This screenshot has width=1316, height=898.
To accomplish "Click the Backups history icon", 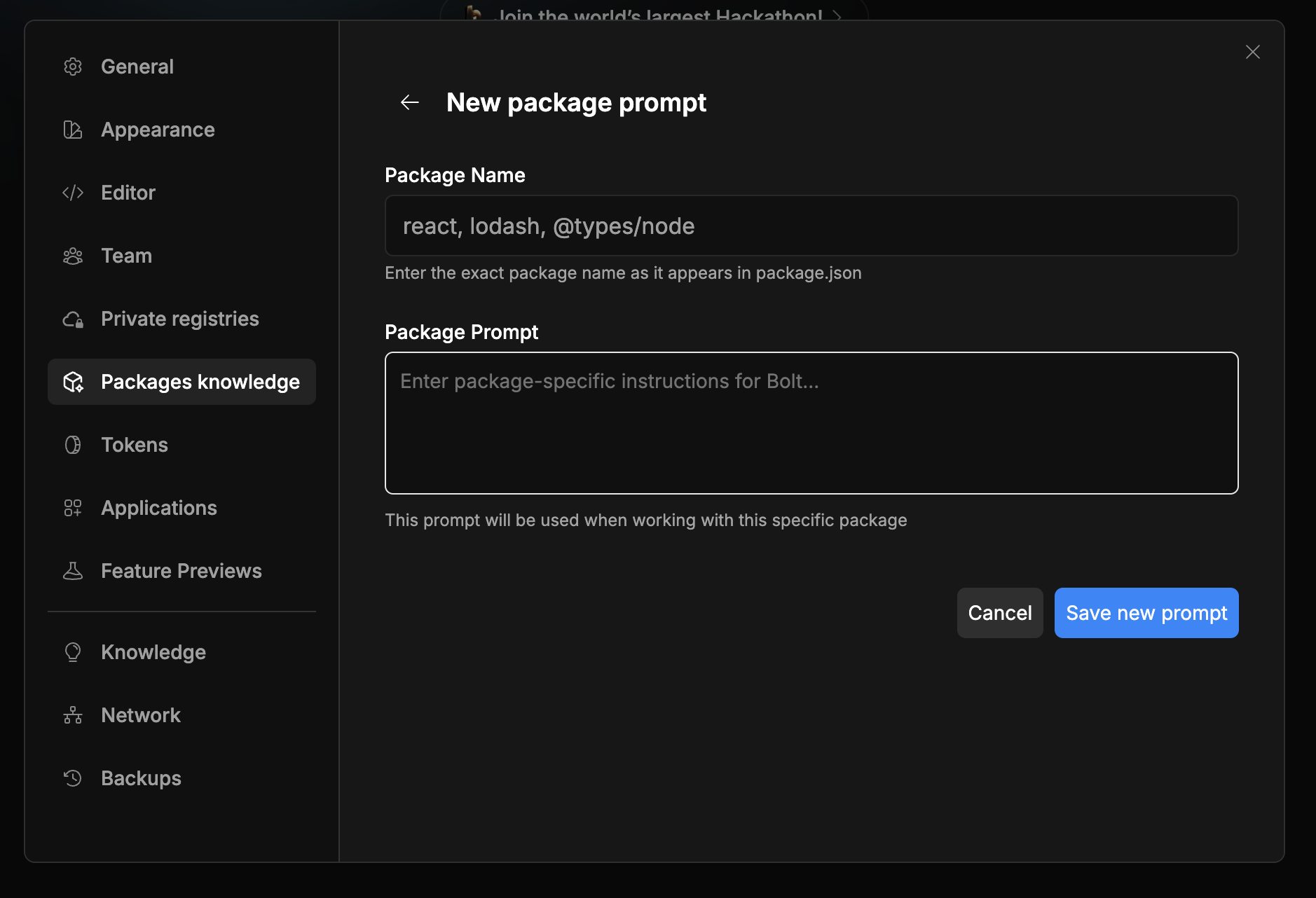I will click(x=73, y=778).
